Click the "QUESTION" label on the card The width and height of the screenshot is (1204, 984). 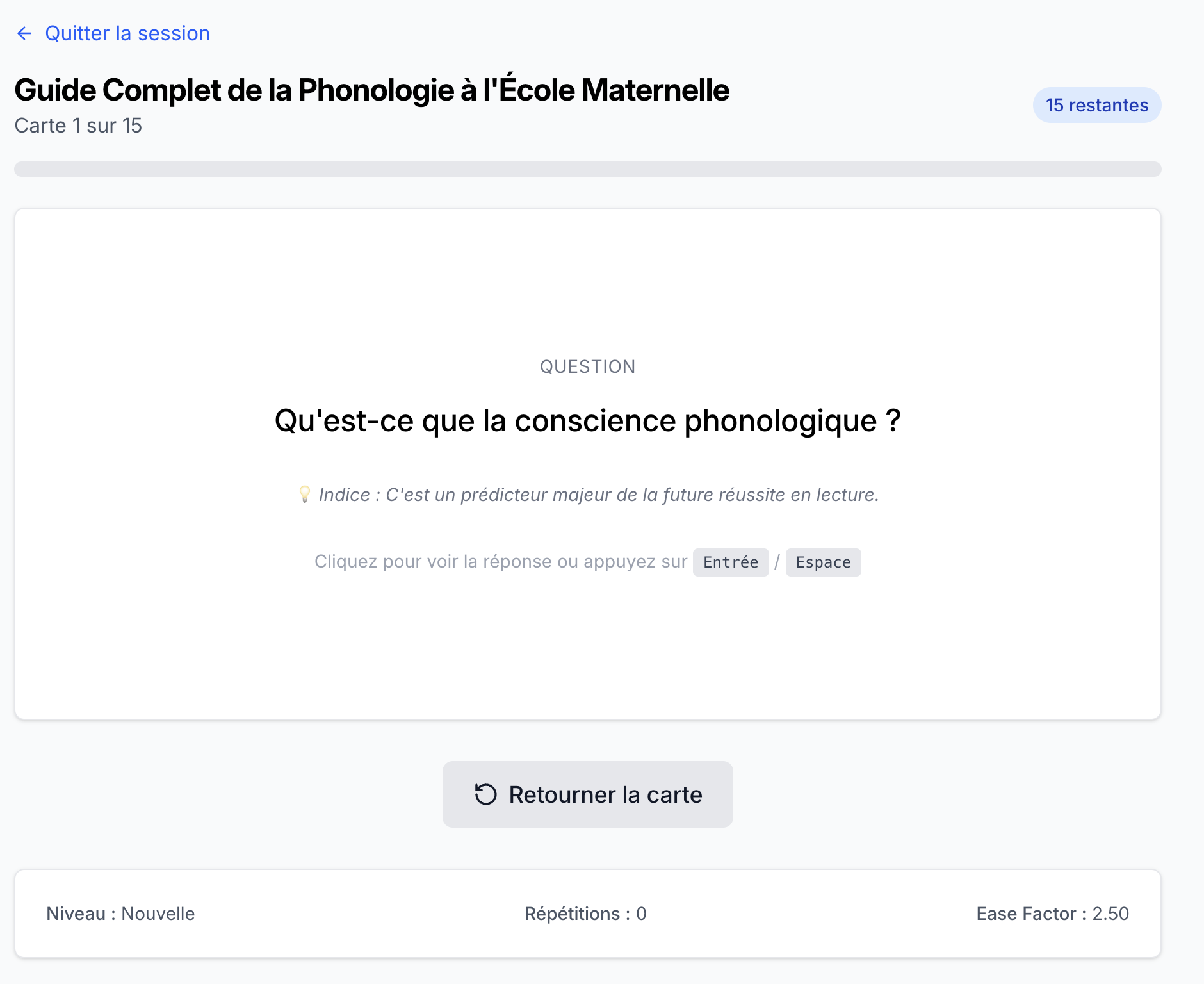pyautogui.click(x=587, y=366)
